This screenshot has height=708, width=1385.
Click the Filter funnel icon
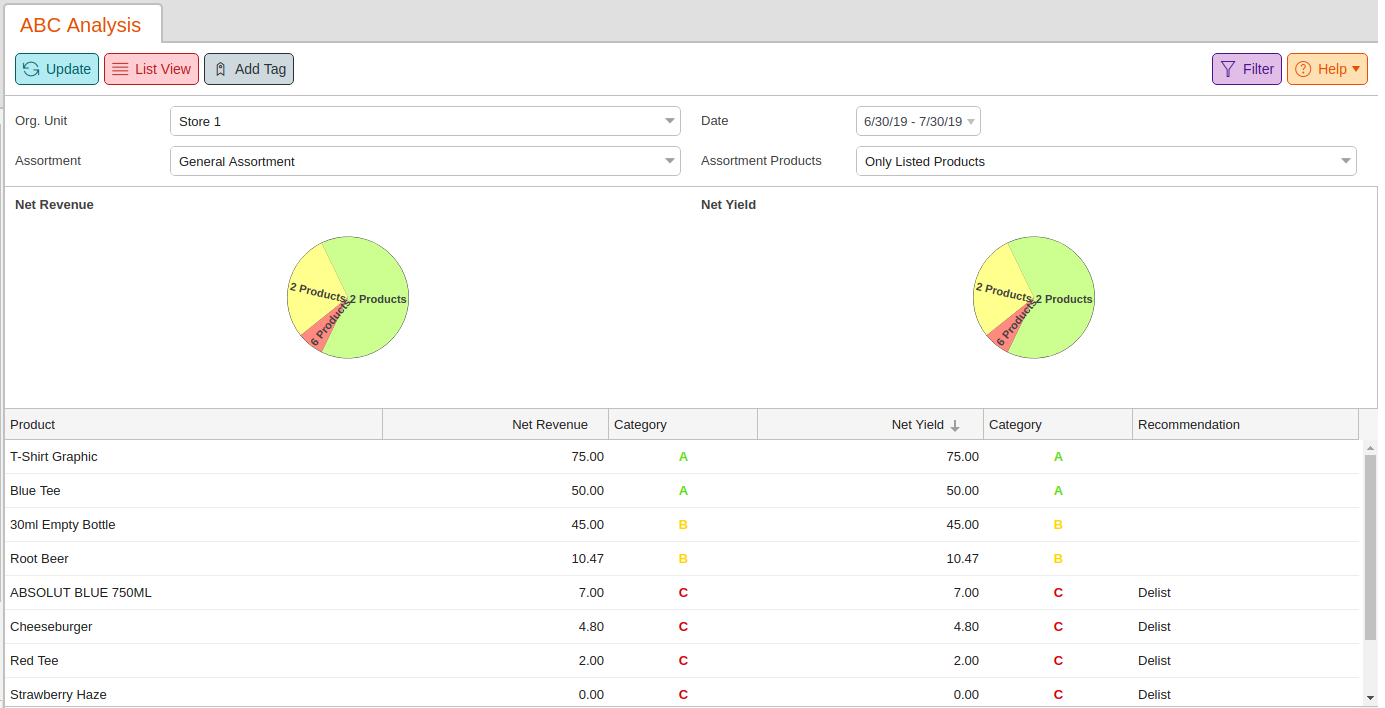(x=1228, y=69)
